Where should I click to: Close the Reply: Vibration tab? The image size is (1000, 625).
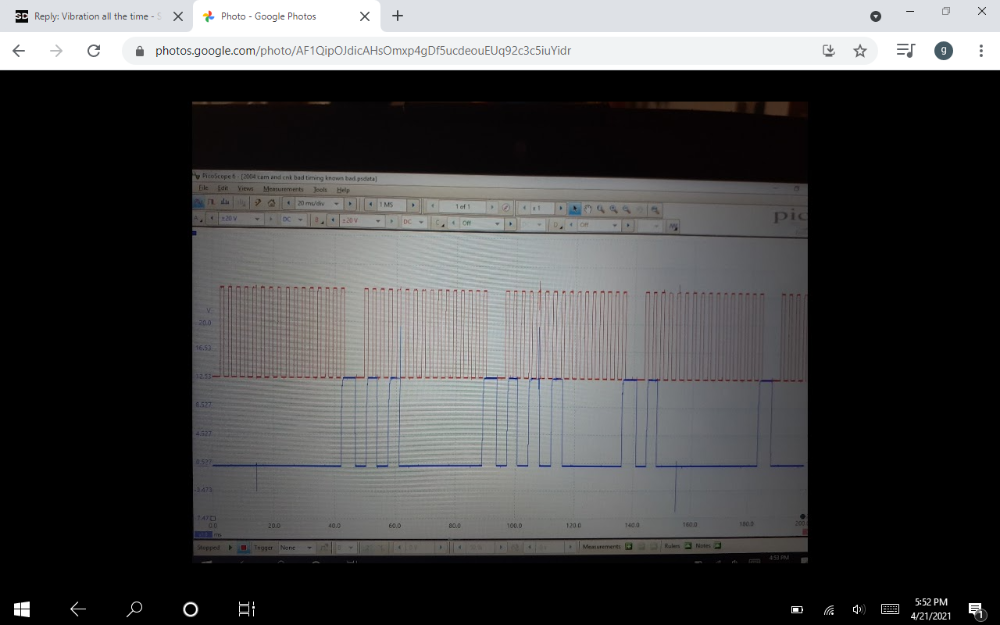pyautogui.click(x=177, y=17)
